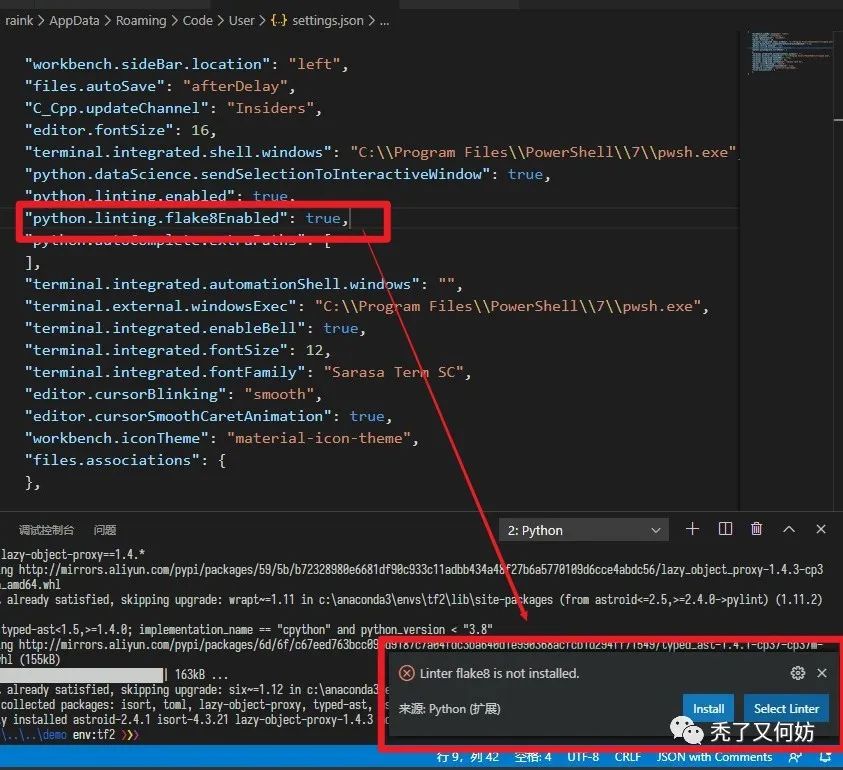Click indentation status 空格: 4
The height and width of the screenshot is (770, 843).
(x=532, y=757)
